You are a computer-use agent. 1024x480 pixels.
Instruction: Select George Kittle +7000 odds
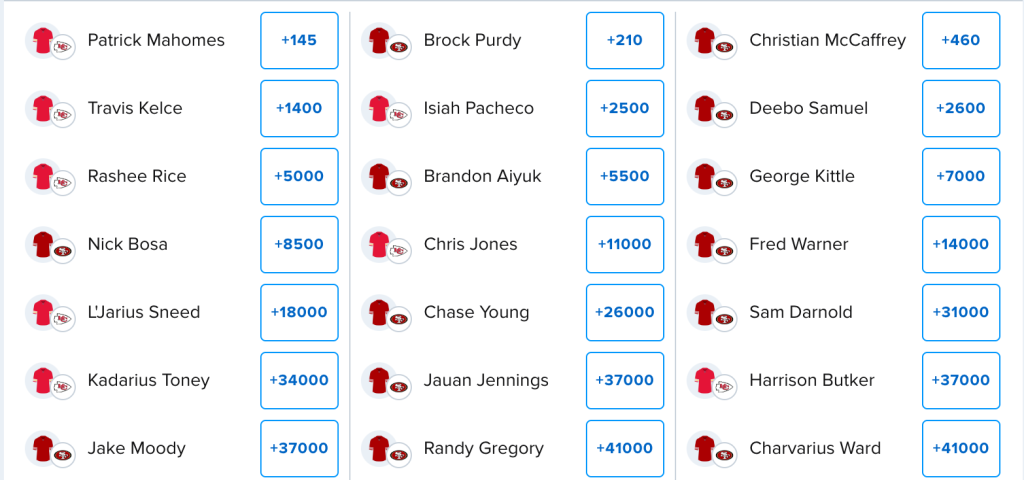961,176
